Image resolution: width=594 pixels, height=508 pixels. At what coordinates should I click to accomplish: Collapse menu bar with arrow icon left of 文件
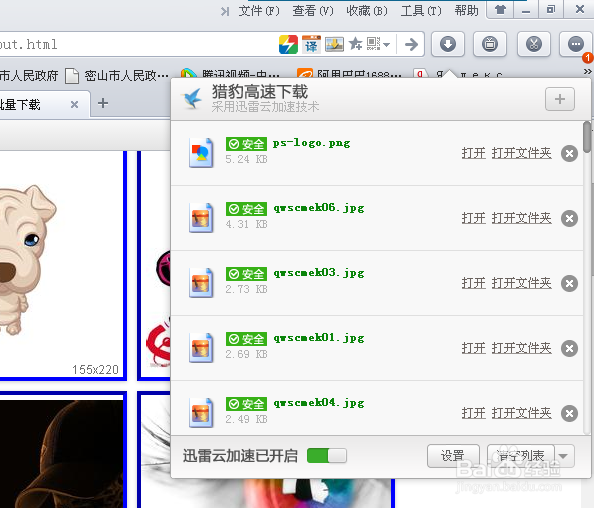(x=225, y=12)
